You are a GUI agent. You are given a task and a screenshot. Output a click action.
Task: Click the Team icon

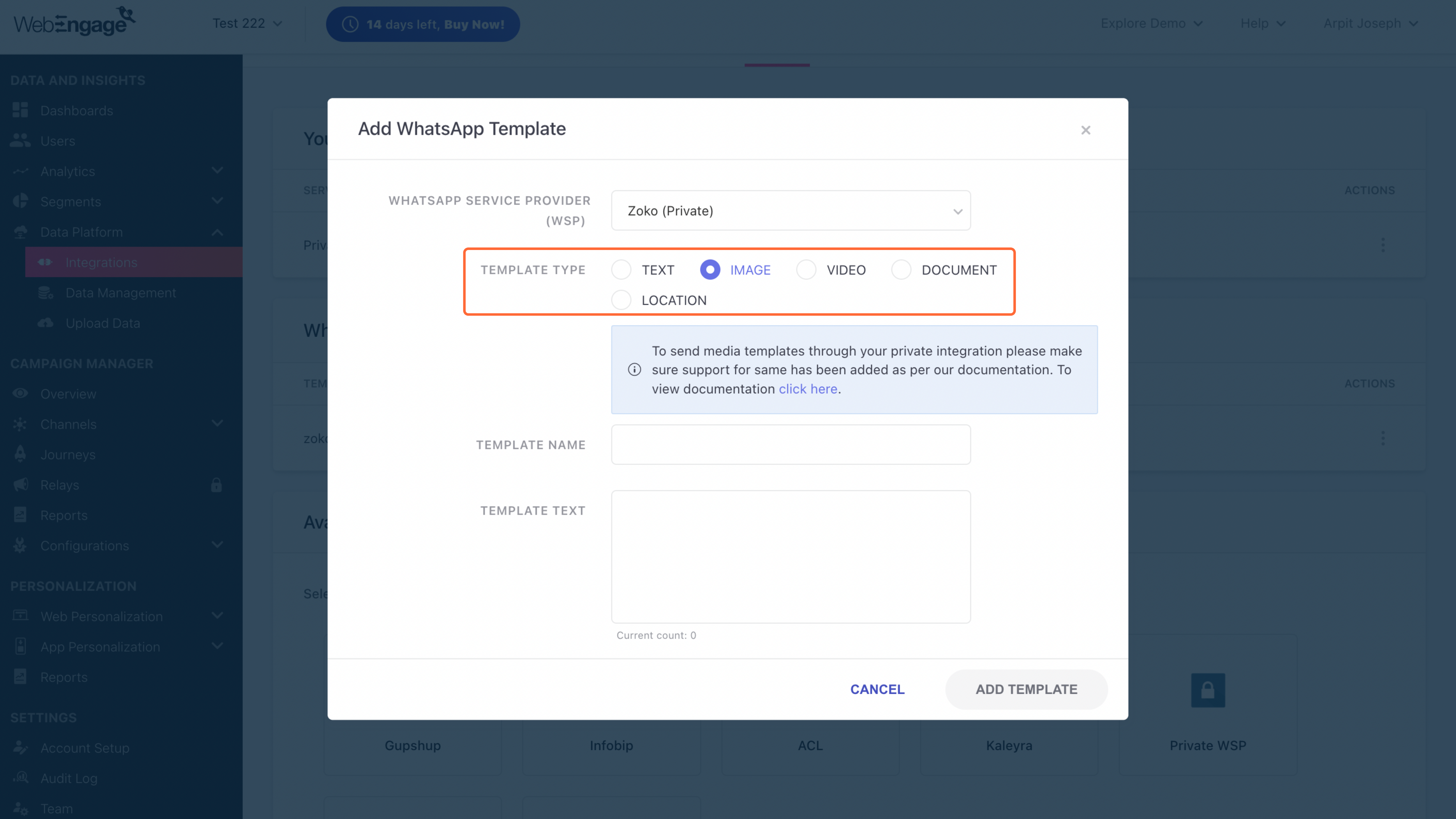(20, 808)
